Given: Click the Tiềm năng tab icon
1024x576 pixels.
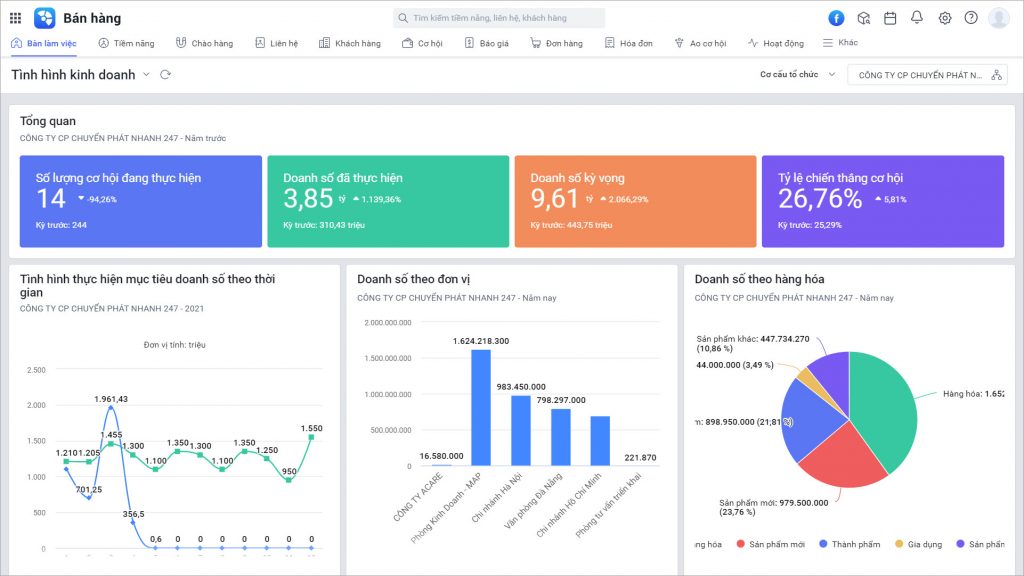Looking at the screenshot, I should tap(103, 43).
